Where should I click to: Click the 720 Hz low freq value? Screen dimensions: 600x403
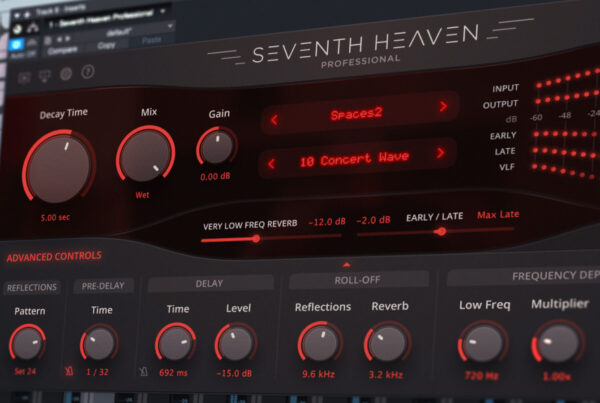click(x=481, y=376)
